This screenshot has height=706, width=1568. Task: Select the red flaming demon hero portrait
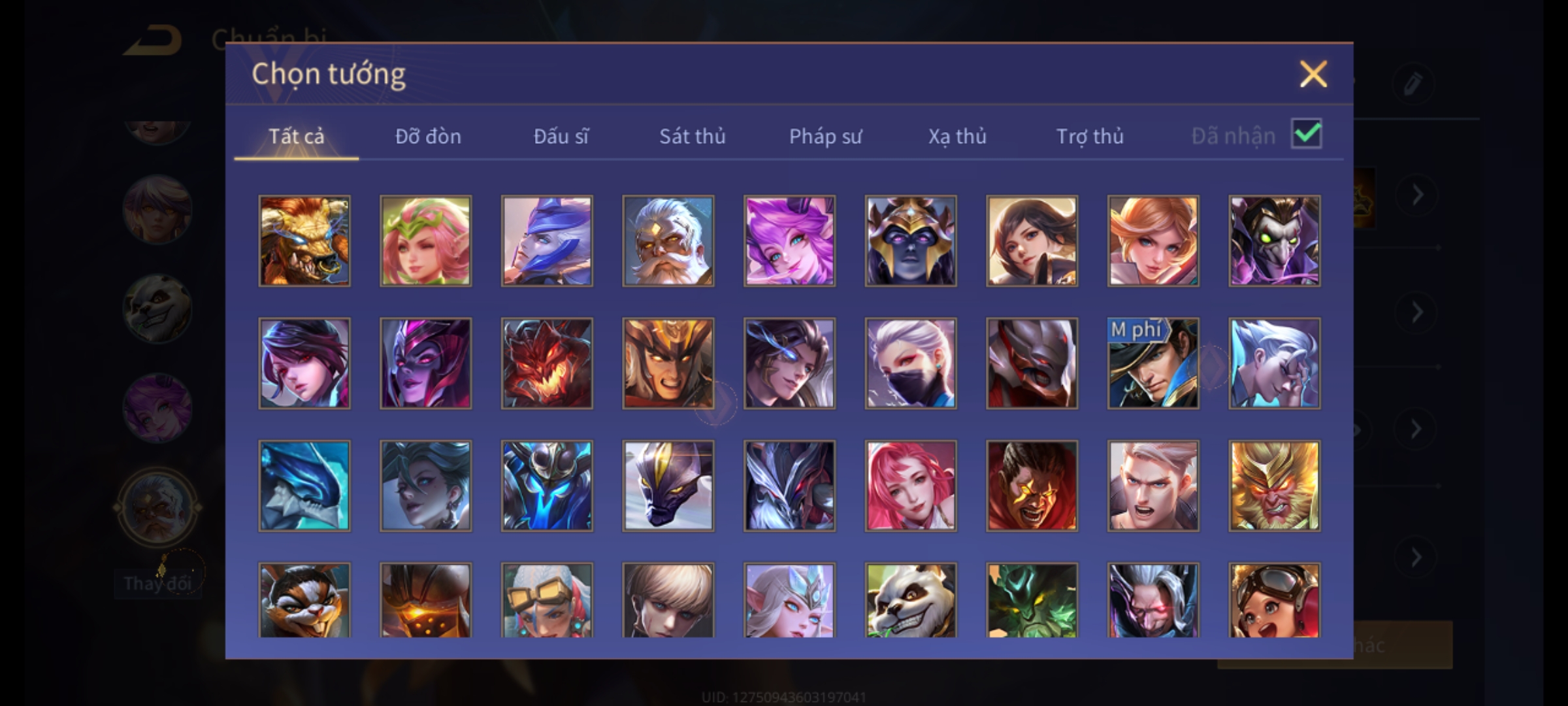pyautogui.click(x=547, y=363)
